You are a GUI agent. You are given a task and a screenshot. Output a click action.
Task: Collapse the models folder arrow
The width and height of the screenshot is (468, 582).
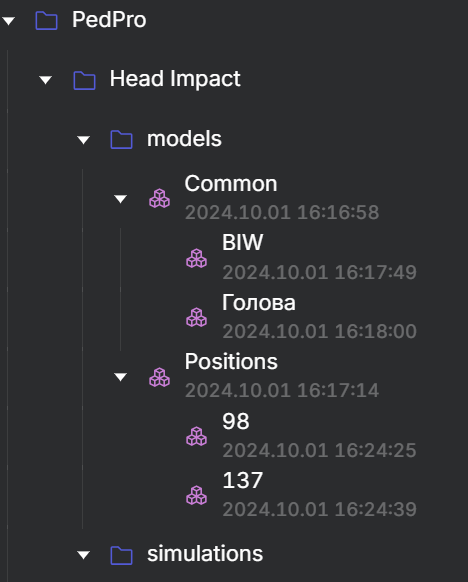tap(83, 140)
